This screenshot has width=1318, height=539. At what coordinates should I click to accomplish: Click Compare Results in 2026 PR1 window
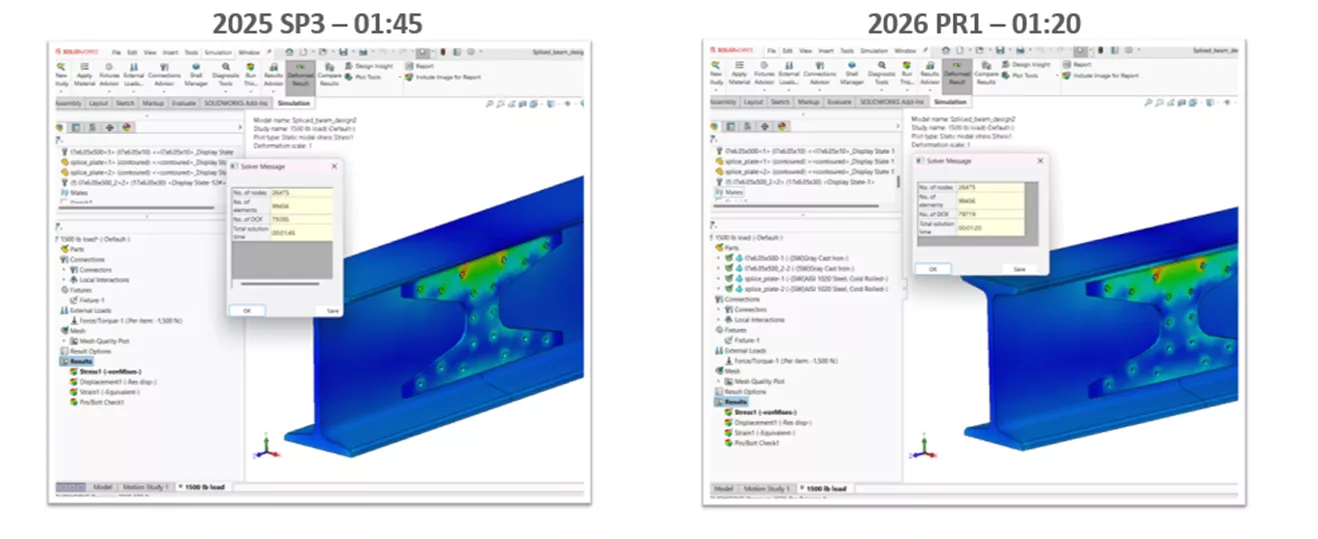[985, 72]
